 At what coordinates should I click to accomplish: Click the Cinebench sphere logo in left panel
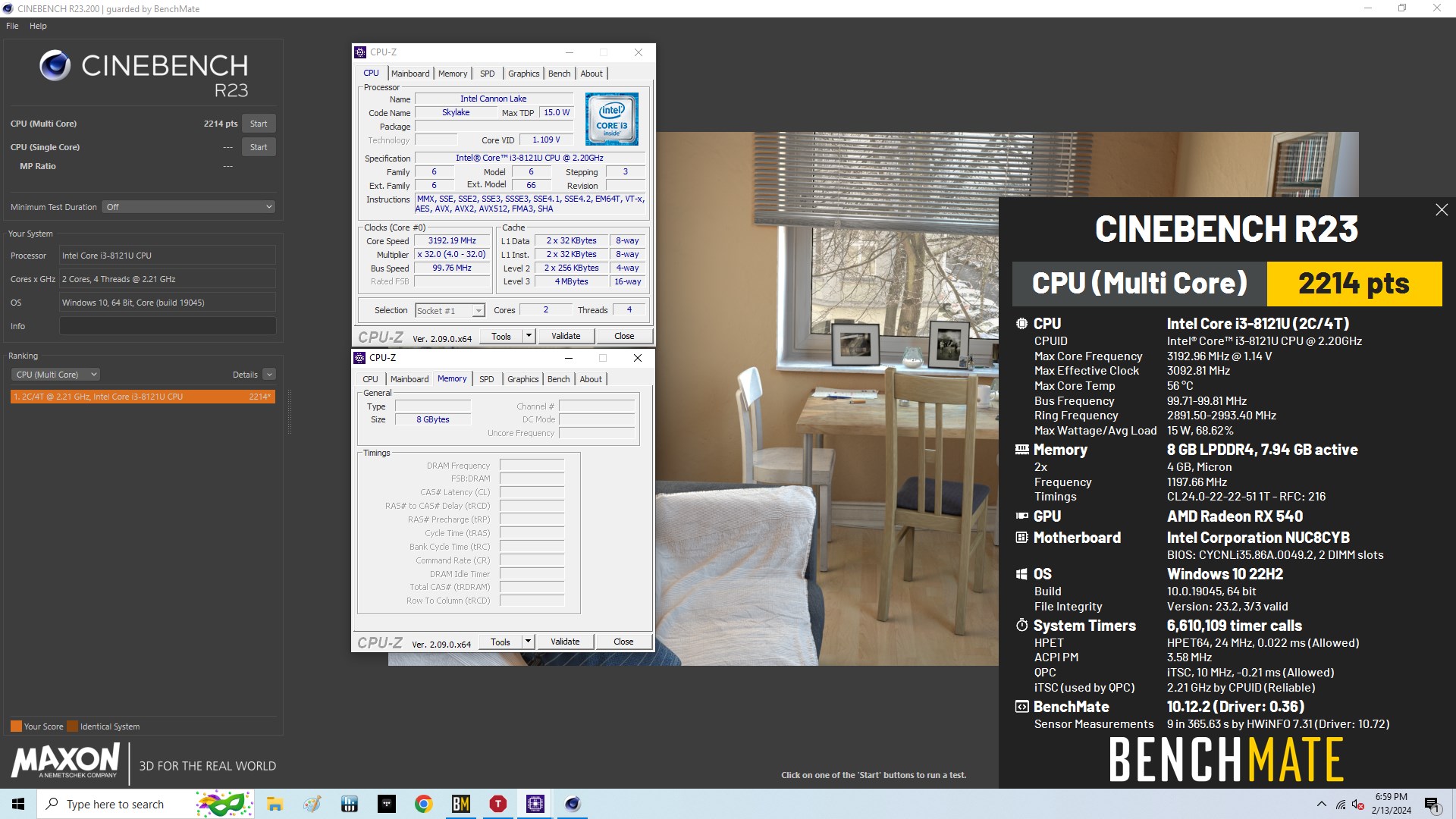pyautogui.click(x=55, y=66)
